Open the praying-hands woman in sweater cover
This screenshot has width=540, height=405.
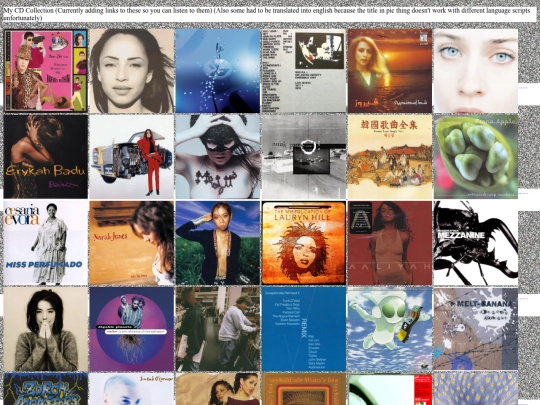45,329
